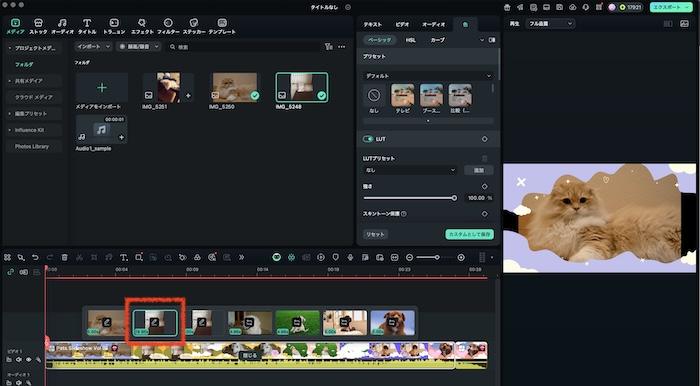Screen dimensions: 700x386
Task: Open the テンプレート (Templates) tab
Action: pos(222,26)
